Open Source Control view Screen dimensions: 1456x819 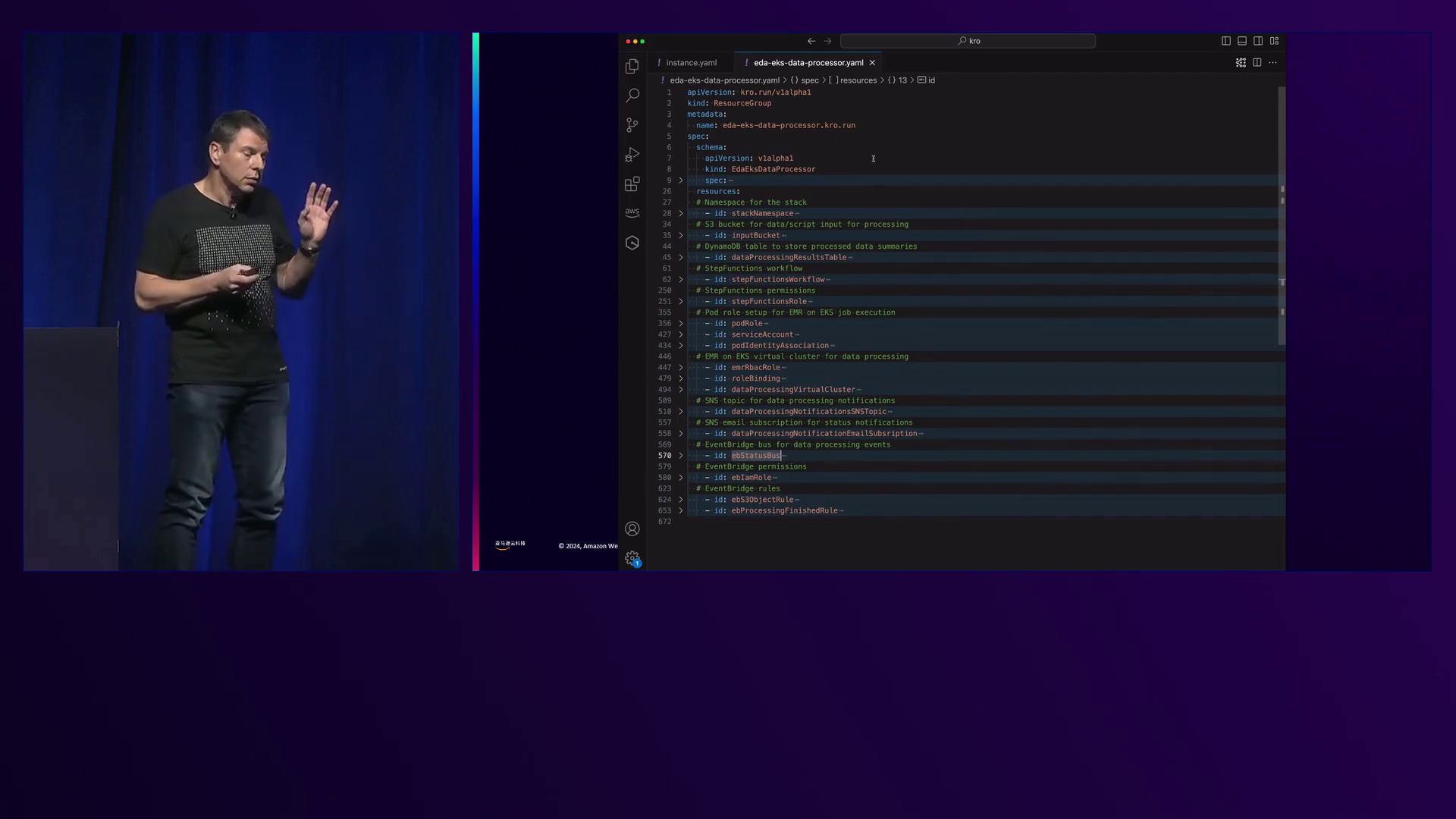[x=632, y=125]
